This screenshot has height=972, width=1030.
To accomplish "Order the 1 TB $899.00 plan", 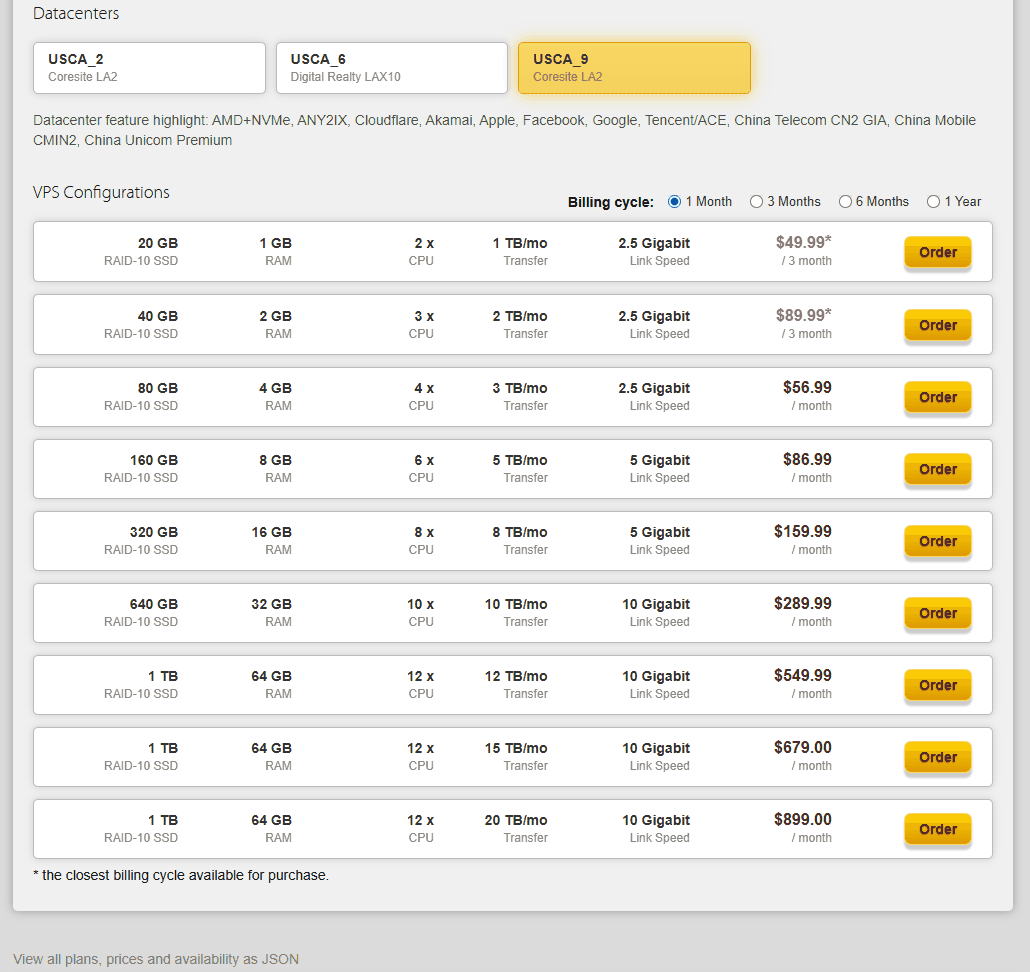I will click(x=937, y=829).
